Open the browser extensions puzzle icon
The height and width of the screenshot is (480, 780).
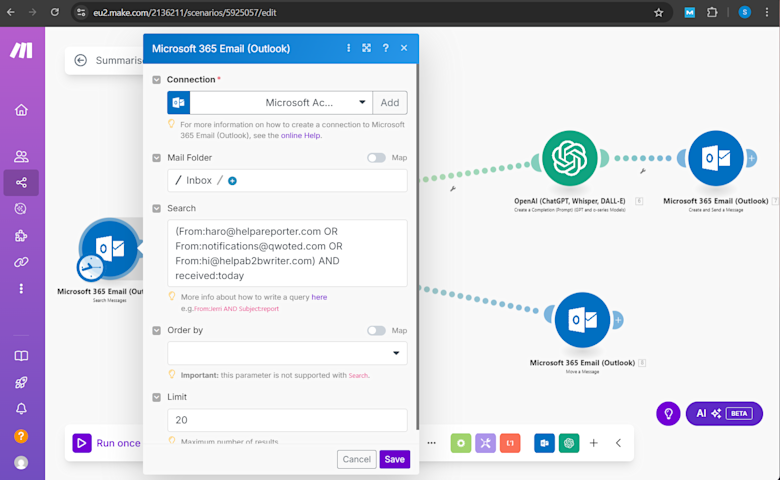click(x=712, y=12)
